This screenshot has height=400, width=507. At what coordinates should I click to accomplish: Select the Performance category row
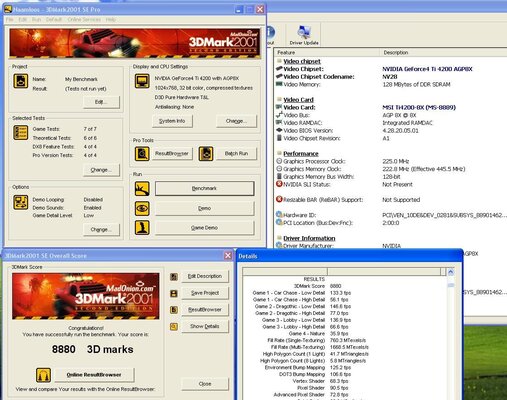(301, 154)
